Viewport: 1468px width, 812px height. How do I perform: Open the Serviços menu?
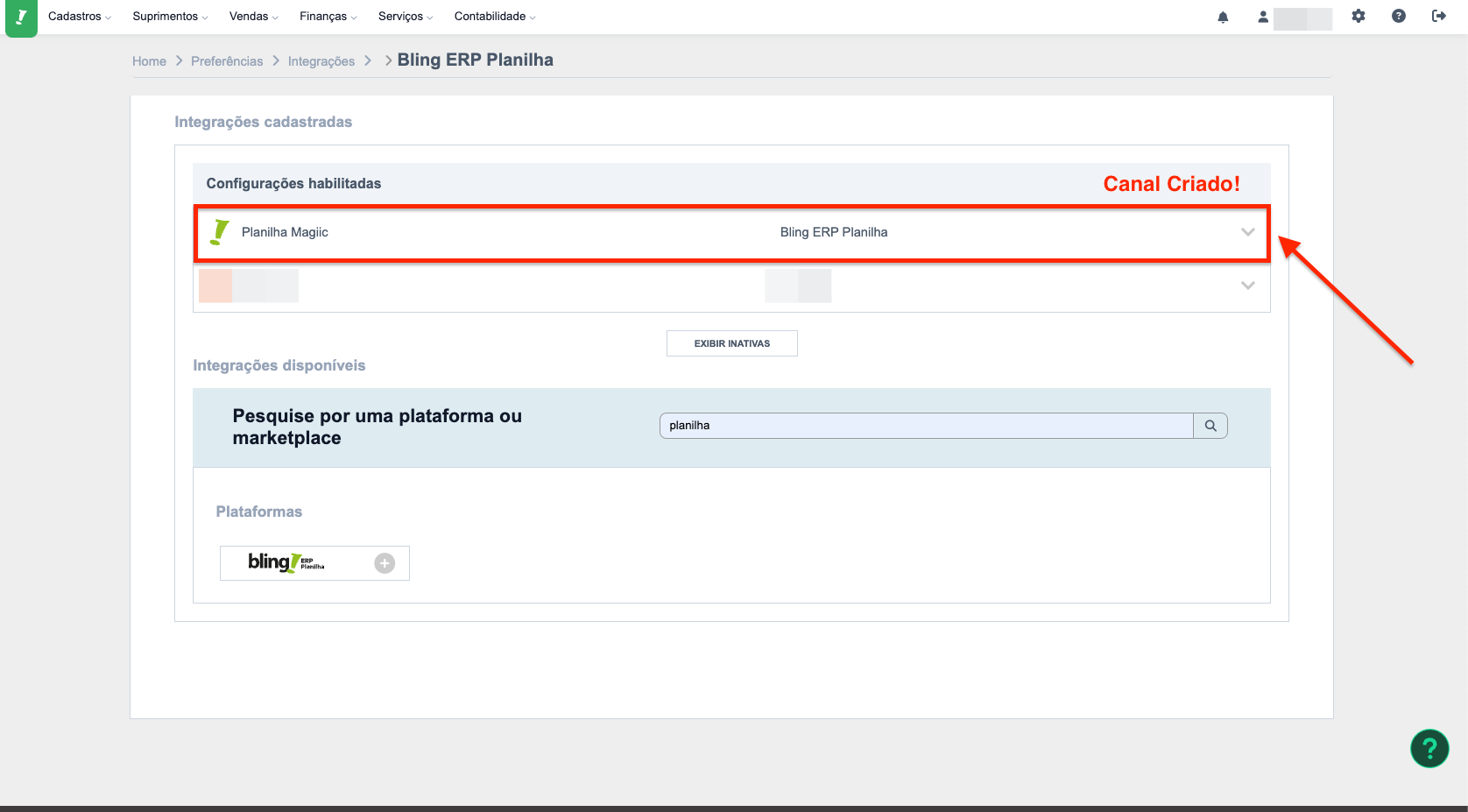(405, 17)
